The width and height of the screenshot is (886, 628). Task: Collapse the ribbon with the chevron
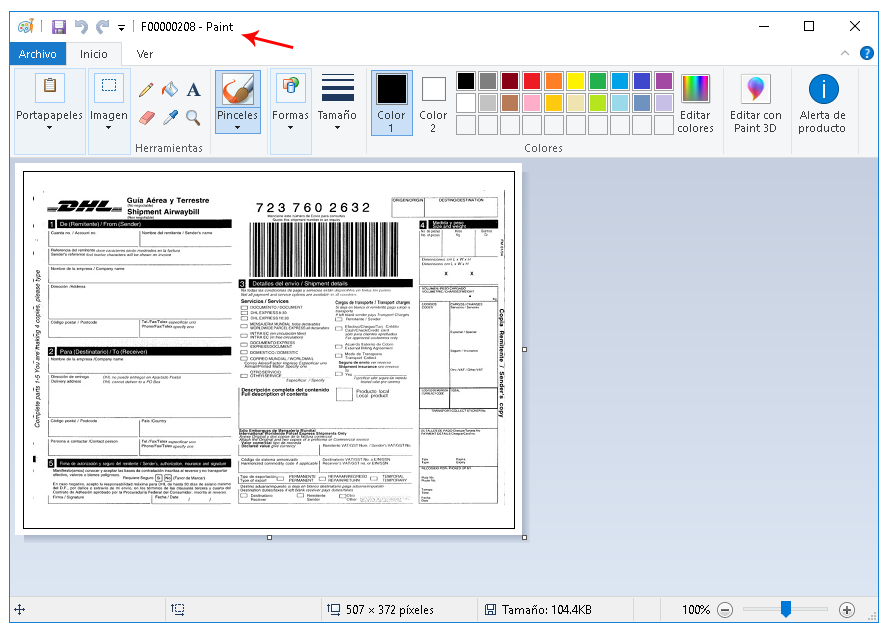tap(845, 53)
